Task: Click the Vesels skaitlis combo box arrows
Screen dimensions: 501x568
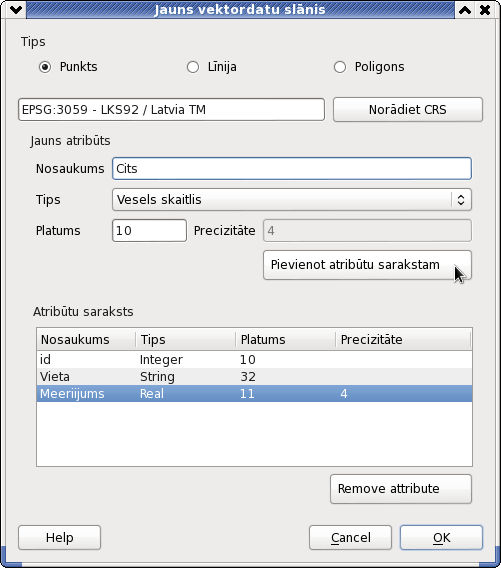Action: (461, 200)
